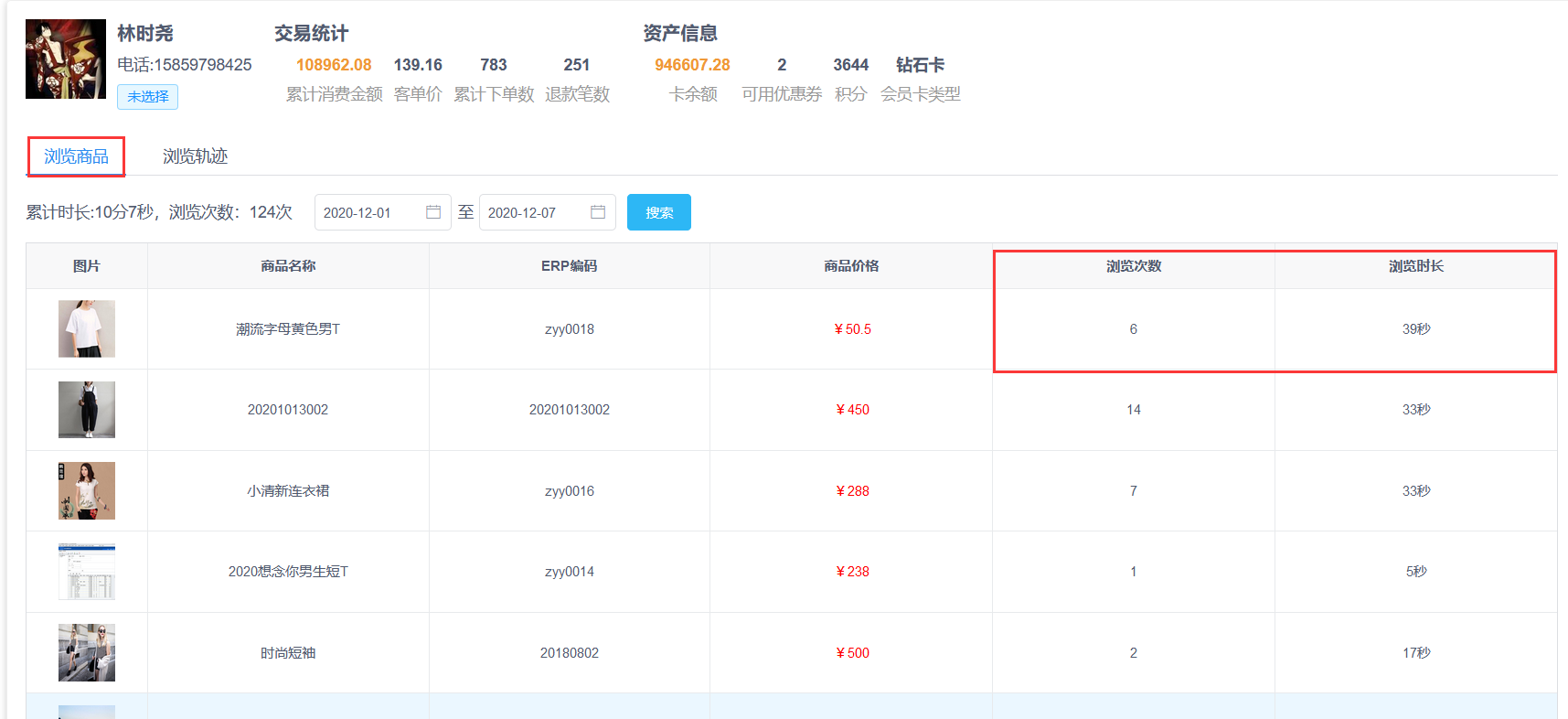Screen dimensions: 1568x719
Task: Open thumbnail of 小清新连衣裙 product
Action: 87,490
